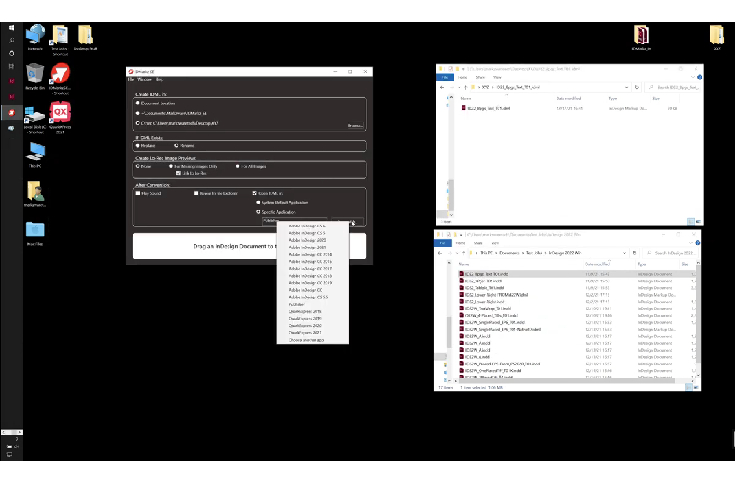Open the 2017 folder icon on desktop

717,37
